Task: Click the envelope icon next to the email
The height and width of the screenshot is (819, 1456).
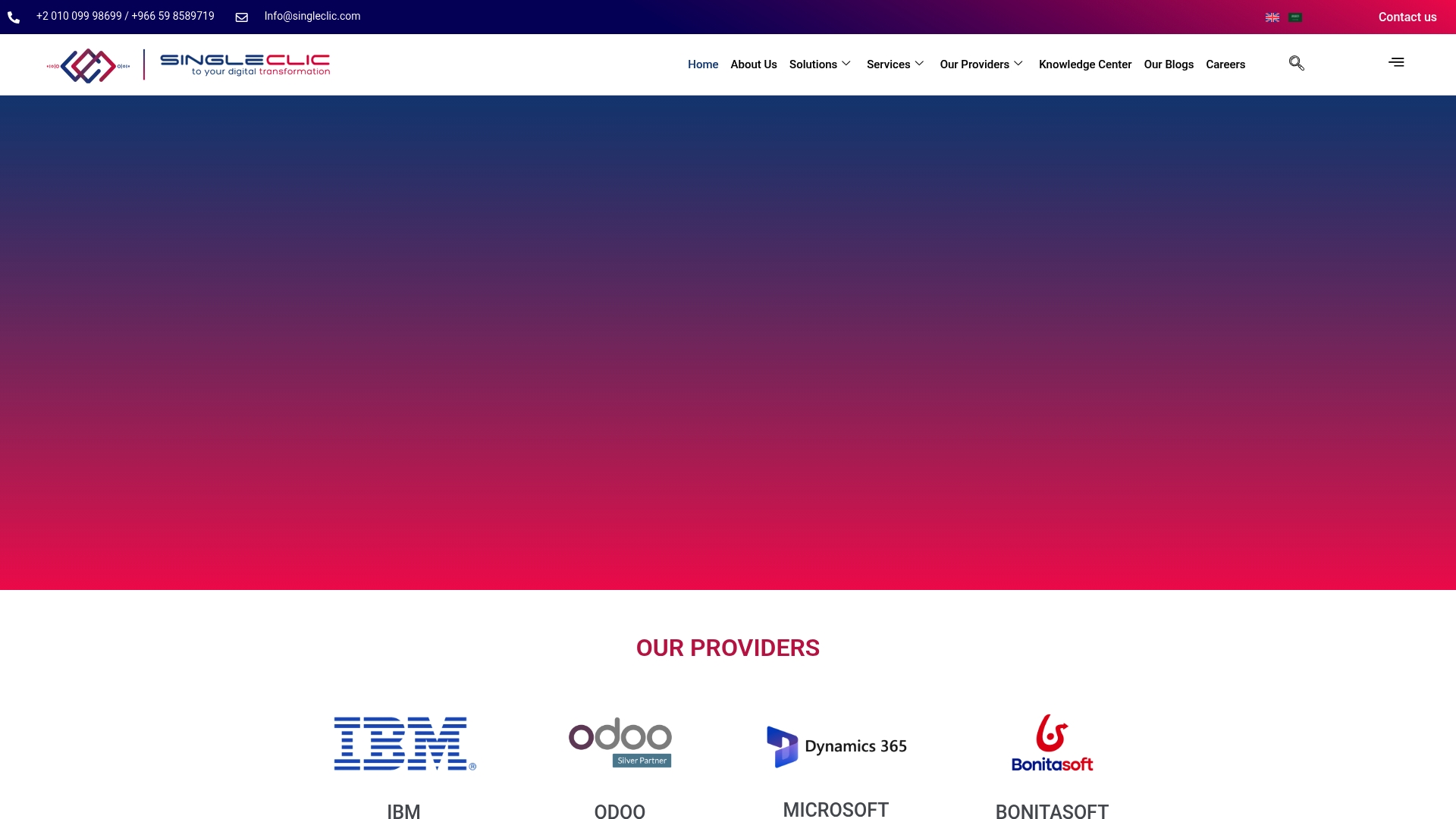Action: (x=242, y=17)
